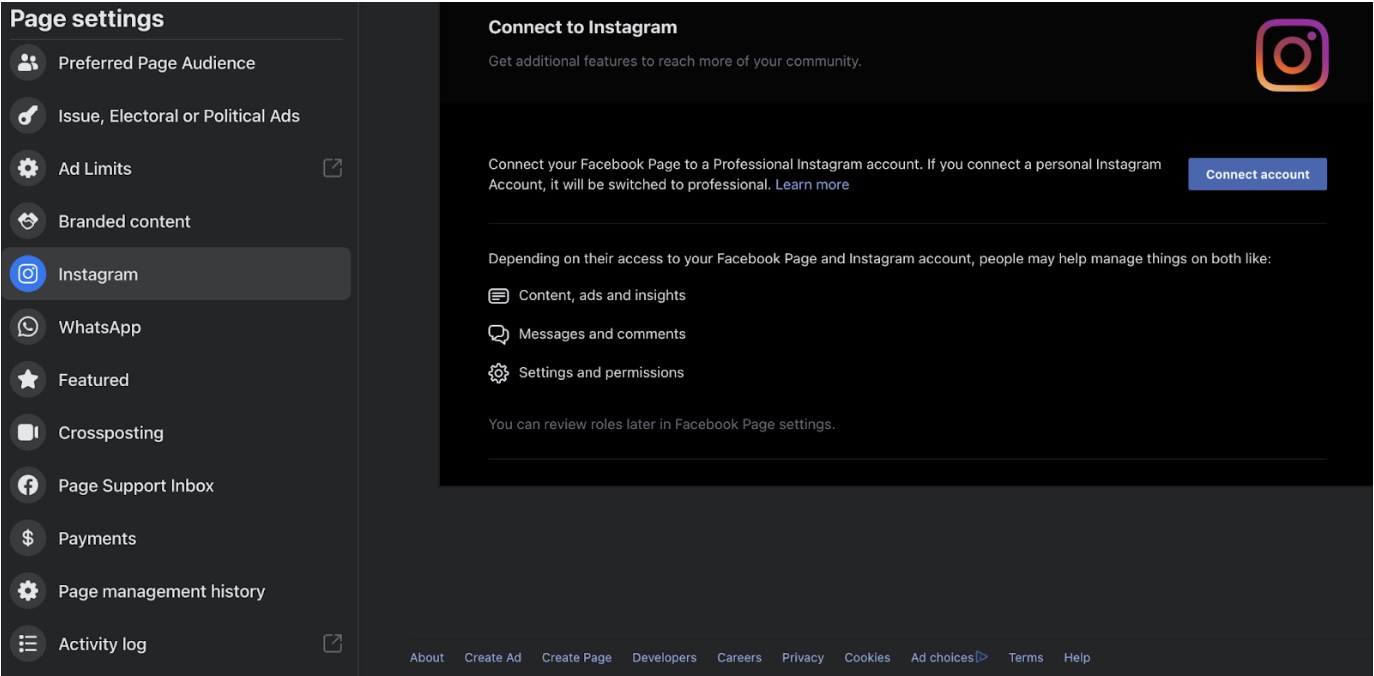The height and width of the screenshot is (676, 1374).
Task: Open the Help footer link
Action: 1077,658
